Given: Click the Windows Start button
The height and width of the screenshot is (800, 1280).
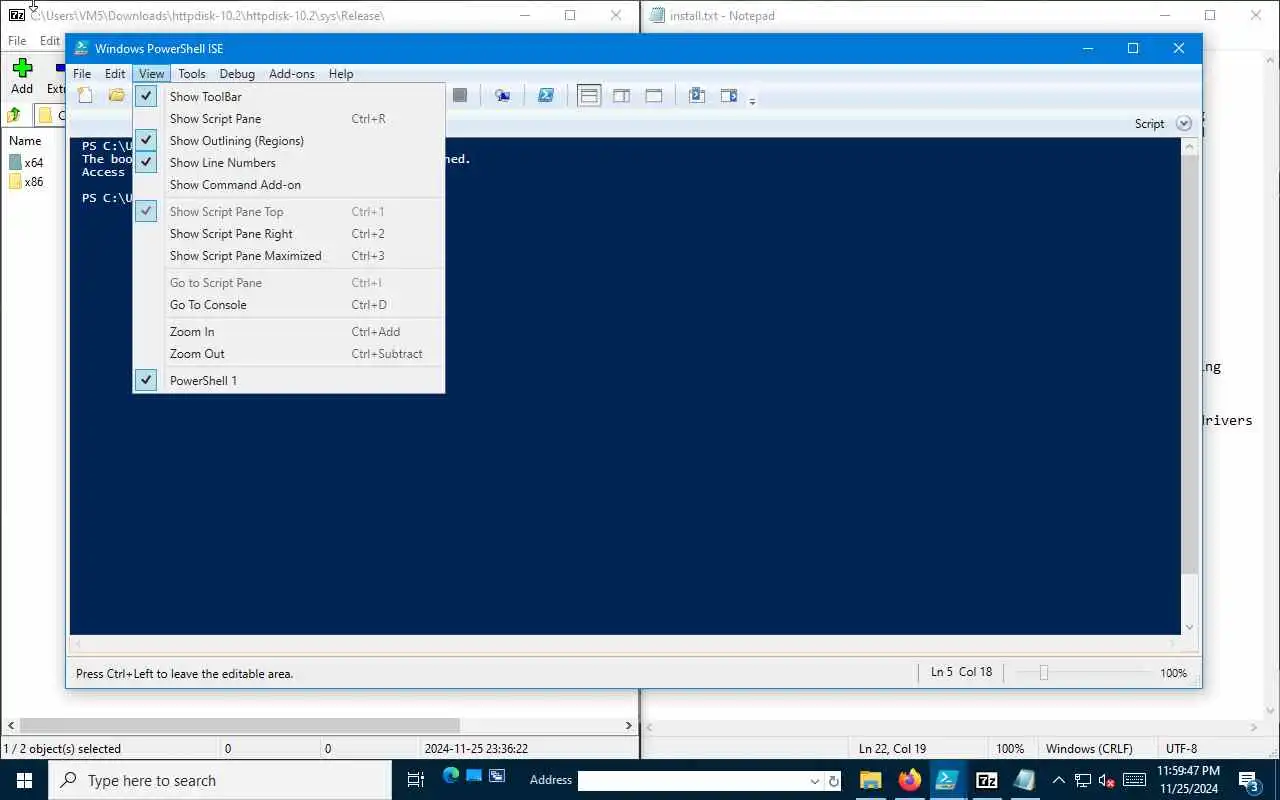Looking at the screenshot, I should point(24,780).
